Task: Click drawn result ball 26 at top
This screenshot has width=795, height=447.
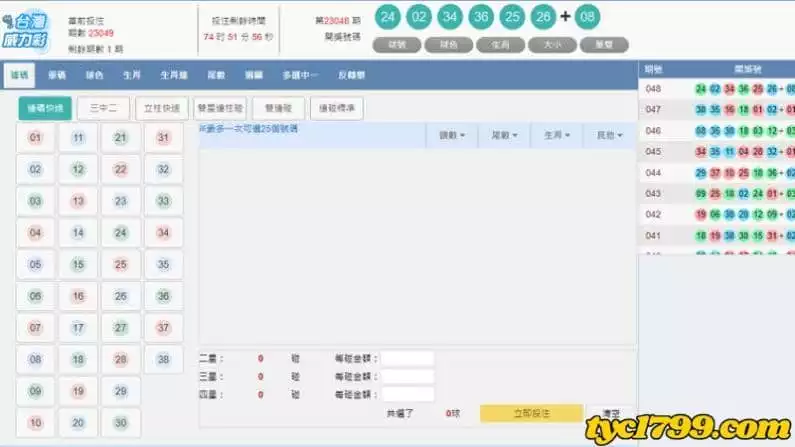Action: click(x=544, y=17)
